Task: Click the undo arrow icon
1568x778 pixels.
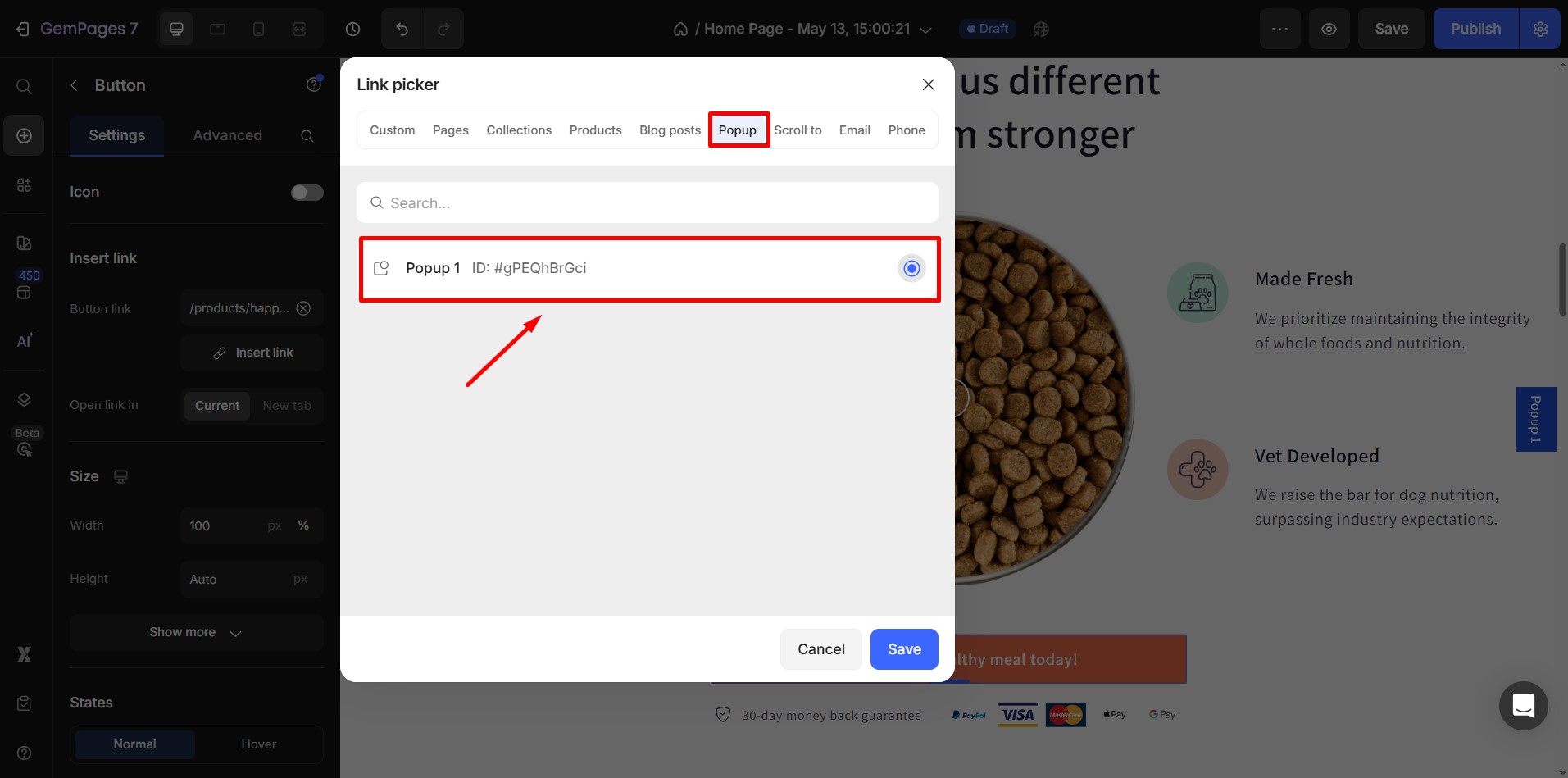Action: [x=401, y=28]
